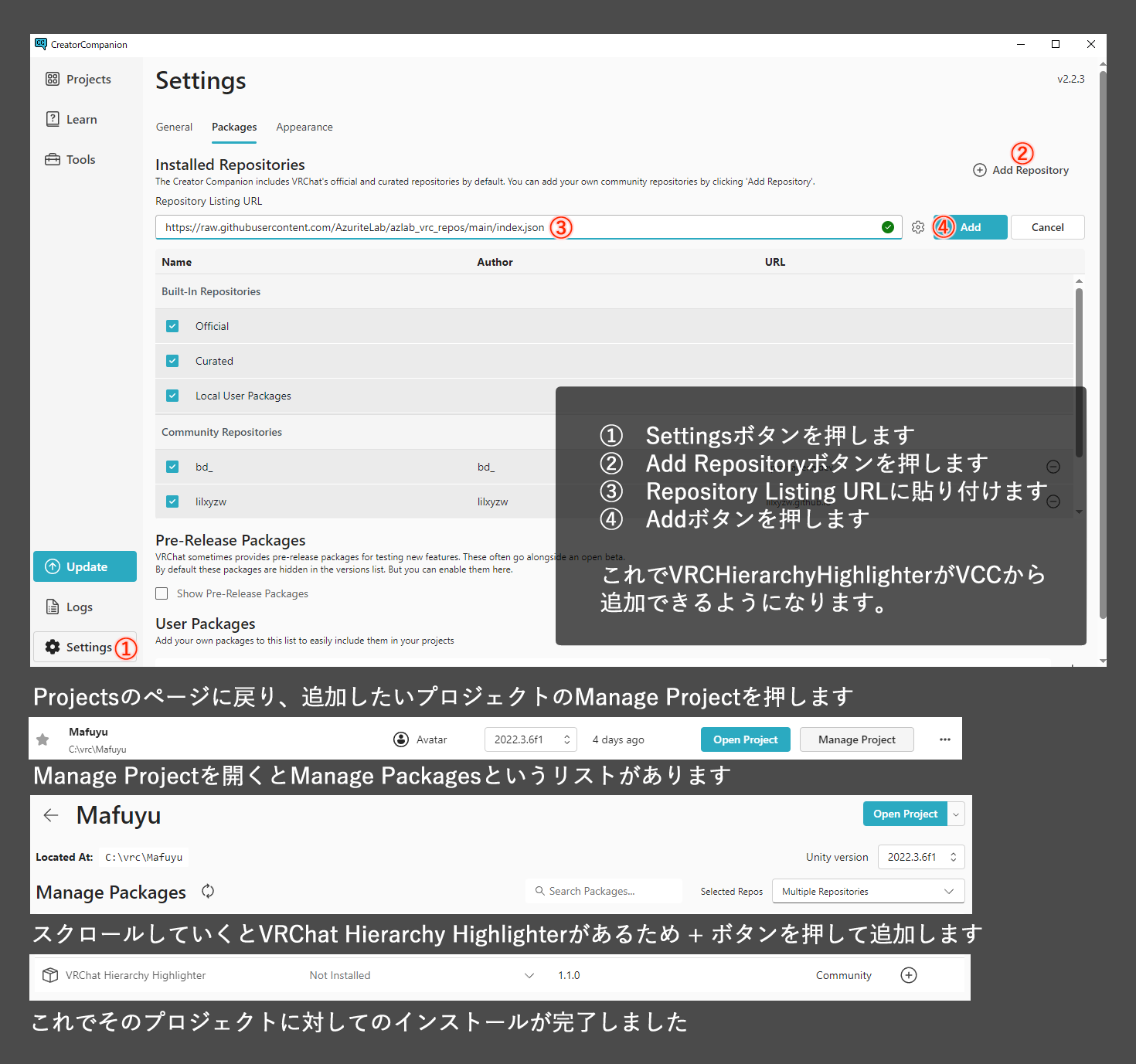Open the Projects sidebar page

[x=78, y=79]
